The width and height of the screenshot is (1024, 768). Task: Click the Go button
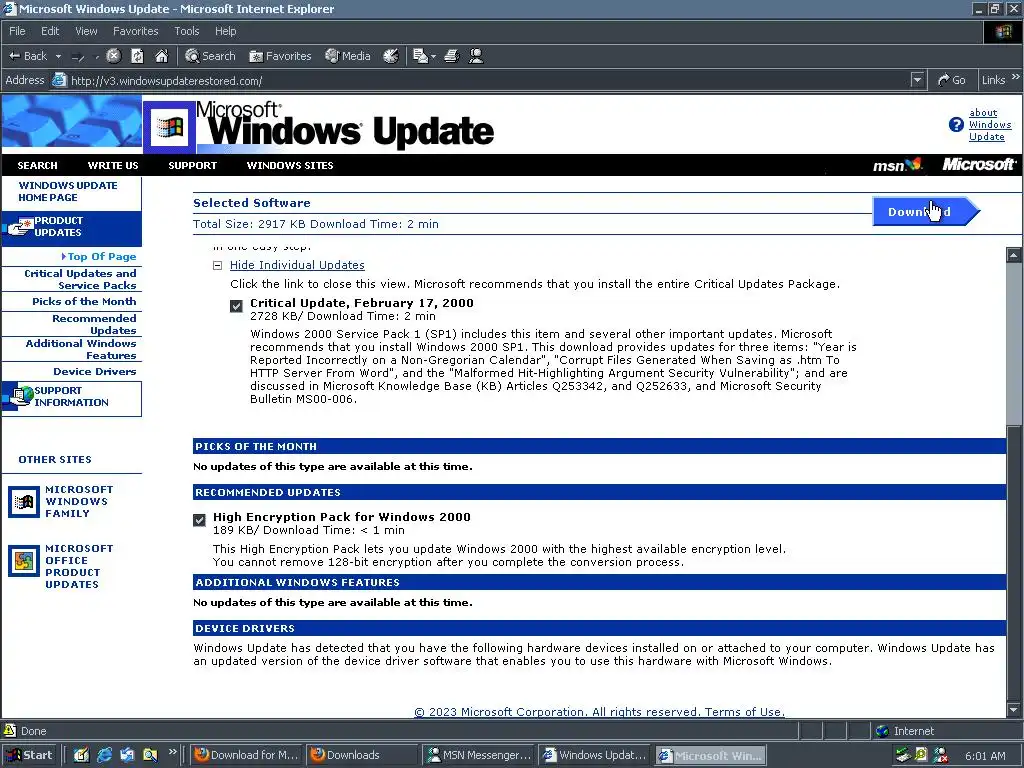[x=951, y=80]
